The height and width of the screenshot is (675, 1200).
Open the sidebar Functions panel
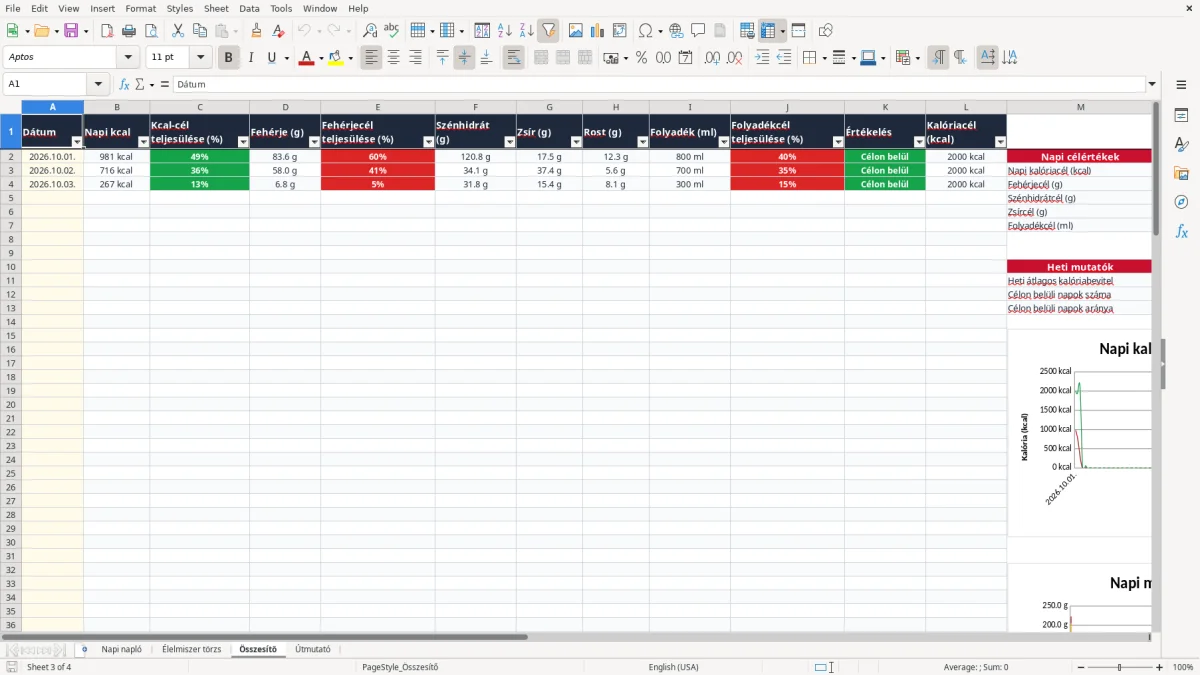tap(1181, 231)
